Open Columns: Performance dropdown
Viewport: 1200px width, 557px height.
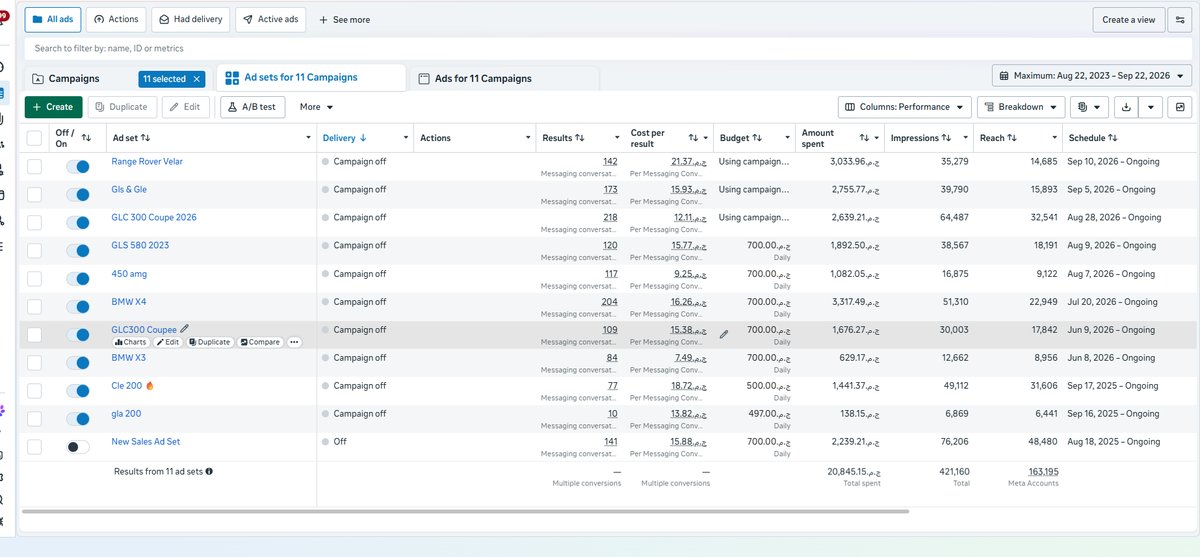pyautogui.click(x=904, y=107)
